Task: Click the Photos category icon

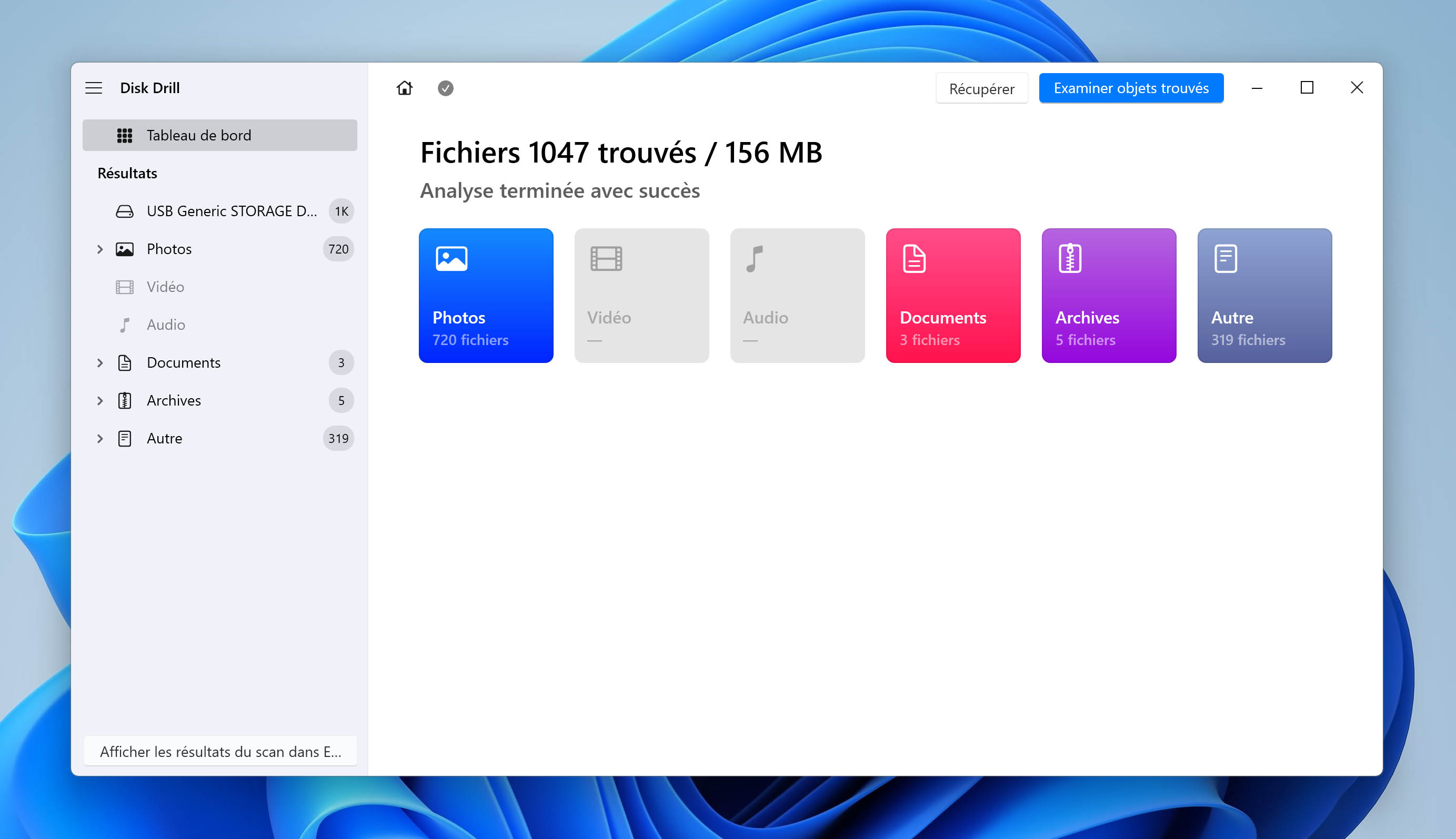Action: pyautogui.click(x=451, y=259)
